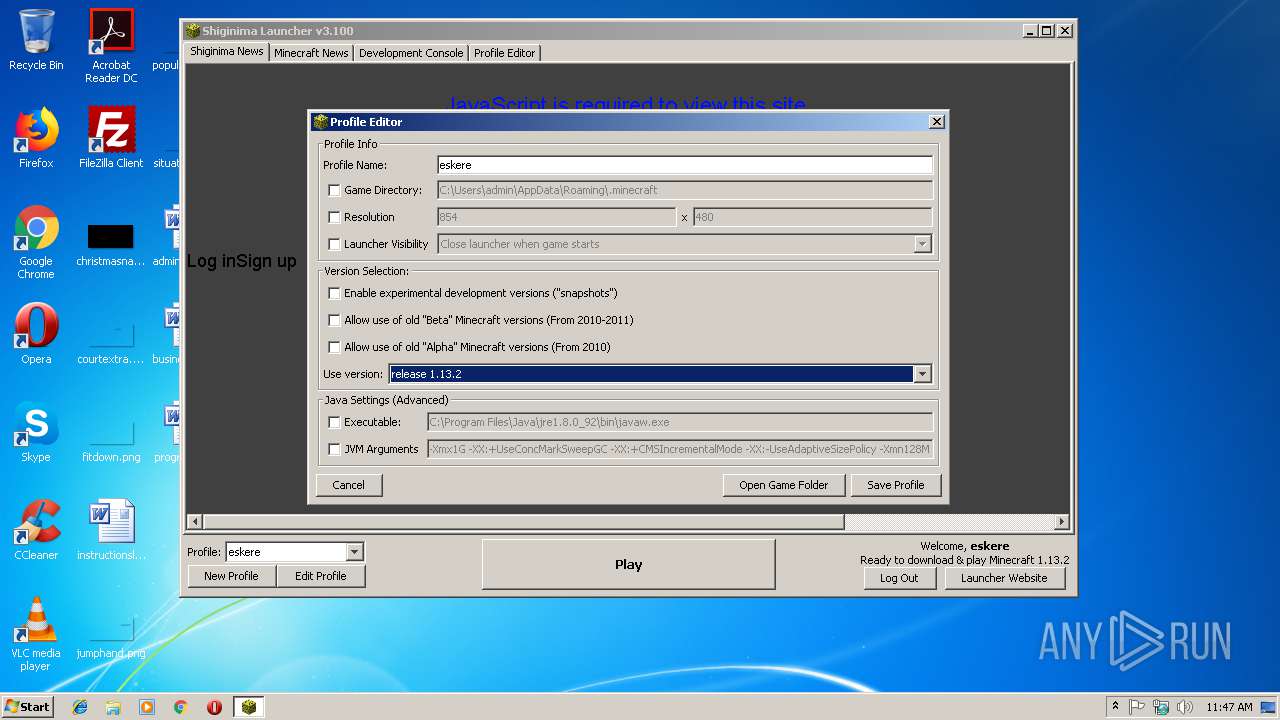Select the instructionsl... Word document on desktop
The height and width of the screenshot is (720, 1280).
(111, 530)
